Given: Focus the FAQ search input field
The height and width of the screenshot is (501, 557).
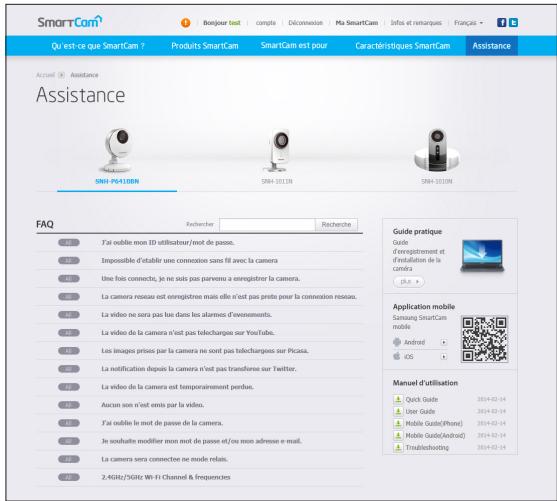Looking at the screenshot, I should [267, 225].
